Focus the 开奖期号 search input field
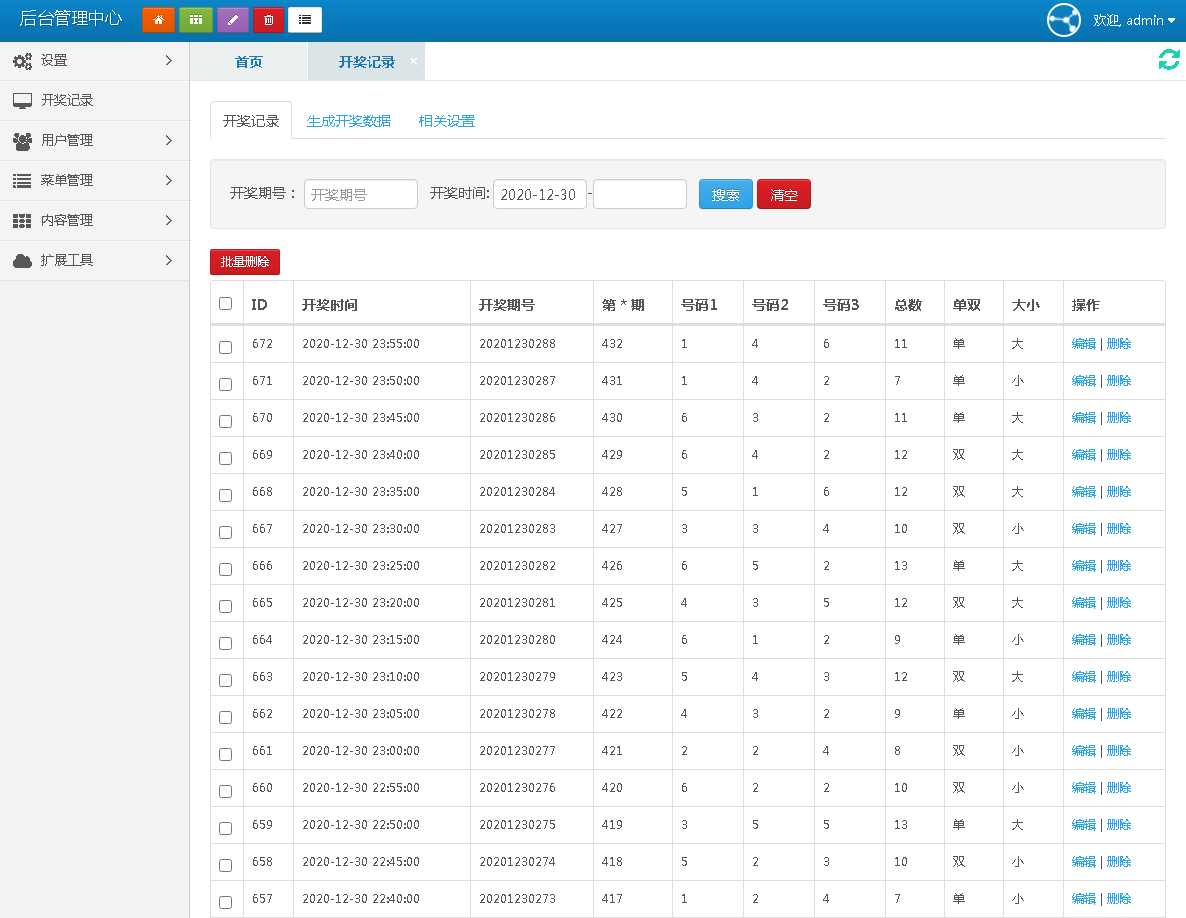 (x=361, y=195)
